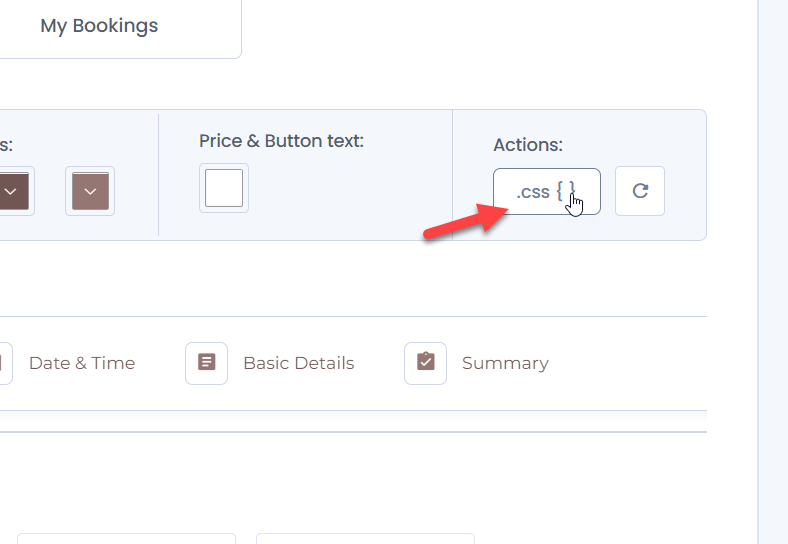Click the circular reset arrow icon

coord(640,191)
